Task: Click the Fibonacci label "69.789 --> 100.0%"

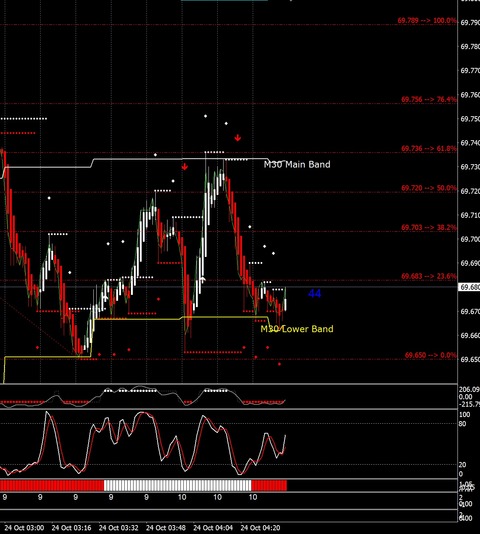Action: coord(427,20)
